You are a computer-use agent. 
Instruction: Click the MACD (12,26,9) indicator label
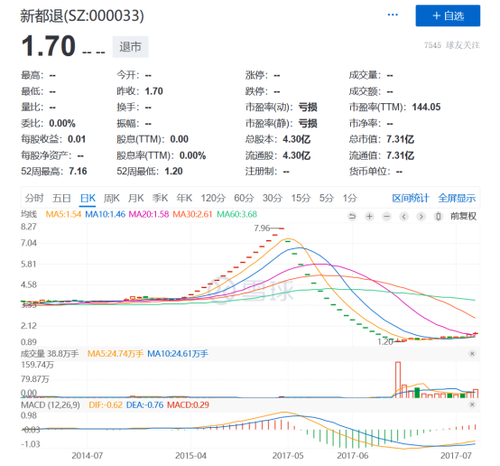(x=50, y=405)
